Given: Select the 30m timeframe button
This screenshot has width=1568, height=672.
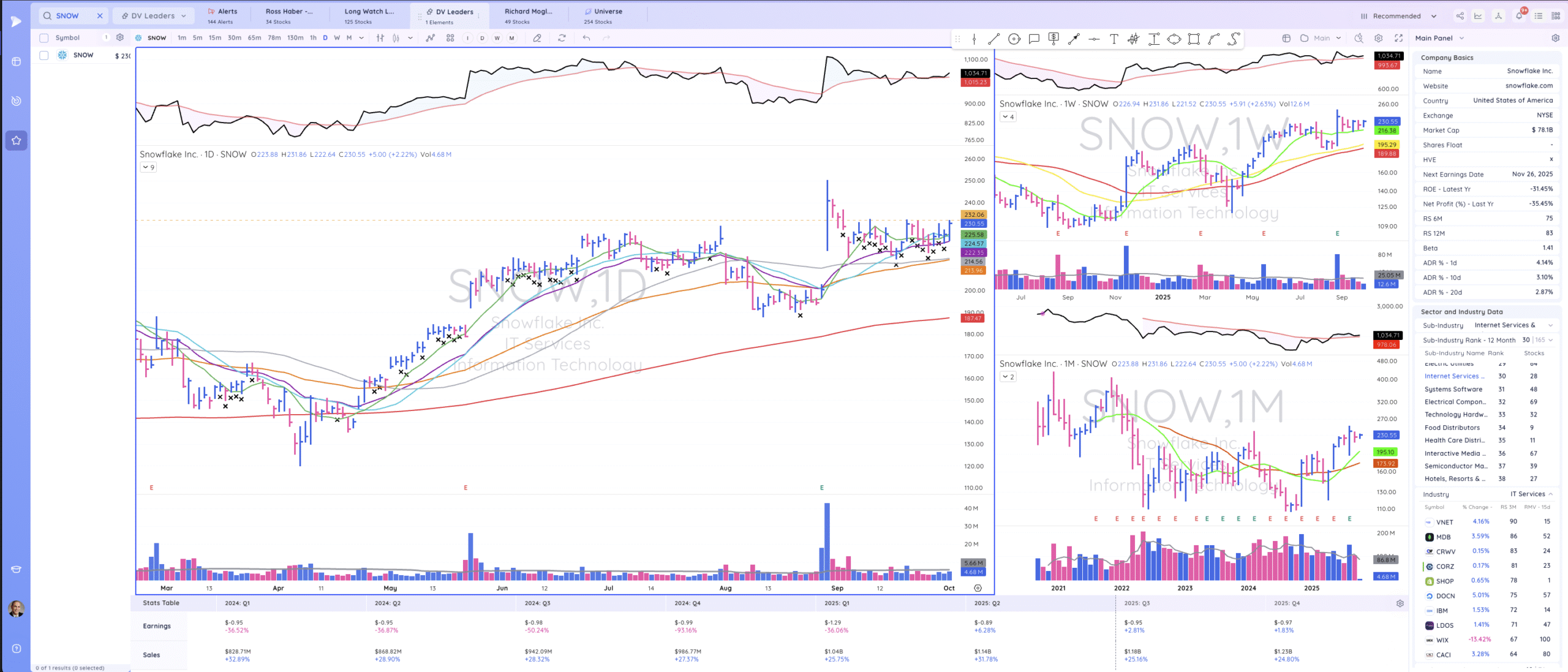Looking at the screenshot, I should pyautogui.click(x=234, y=38).
